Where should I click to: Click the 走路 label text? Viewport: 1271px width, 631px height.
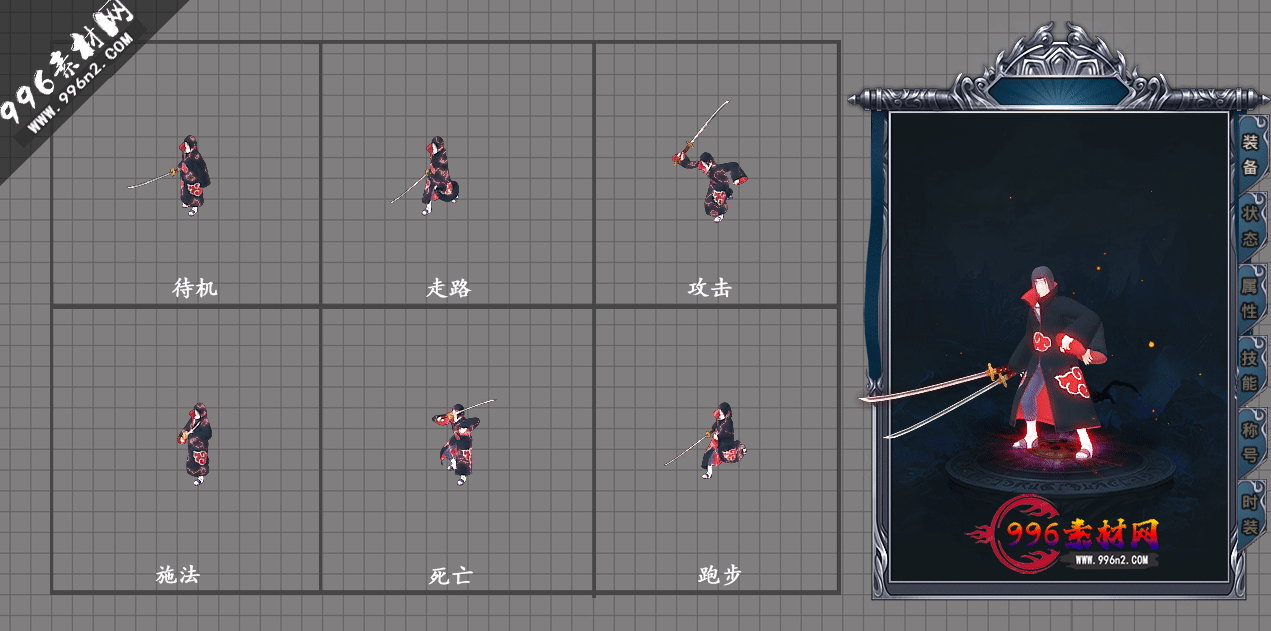coord(449,288)
